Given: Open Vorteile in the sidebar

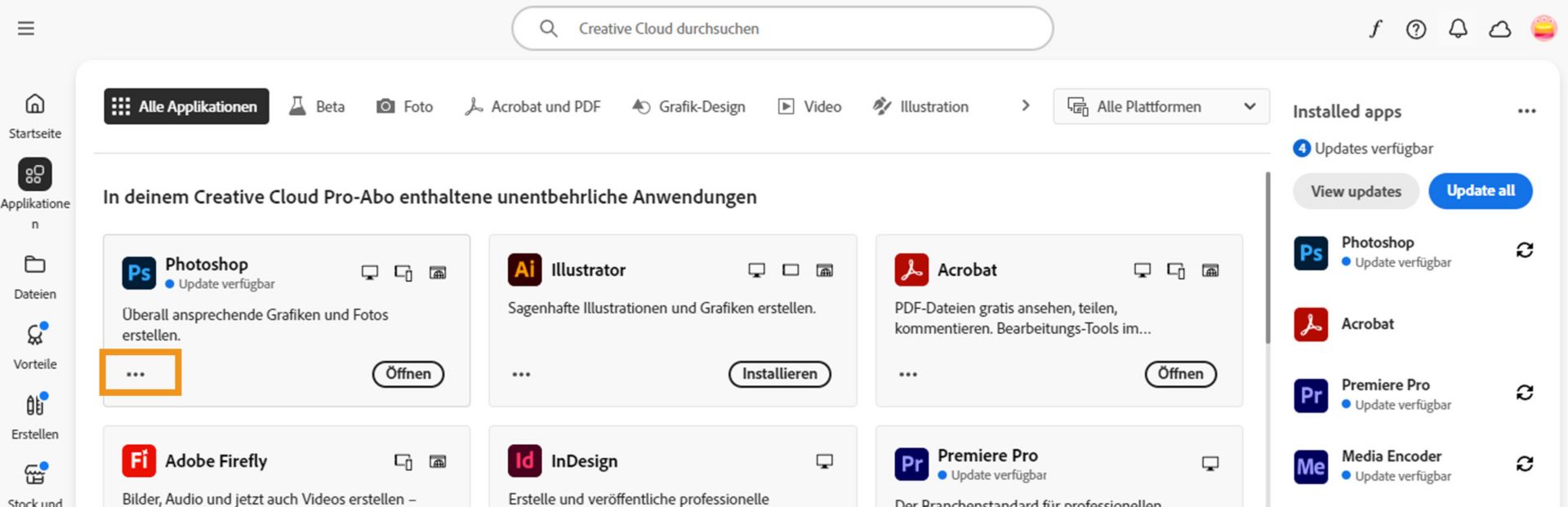Looking at the screenshot, I should point(34,346).
